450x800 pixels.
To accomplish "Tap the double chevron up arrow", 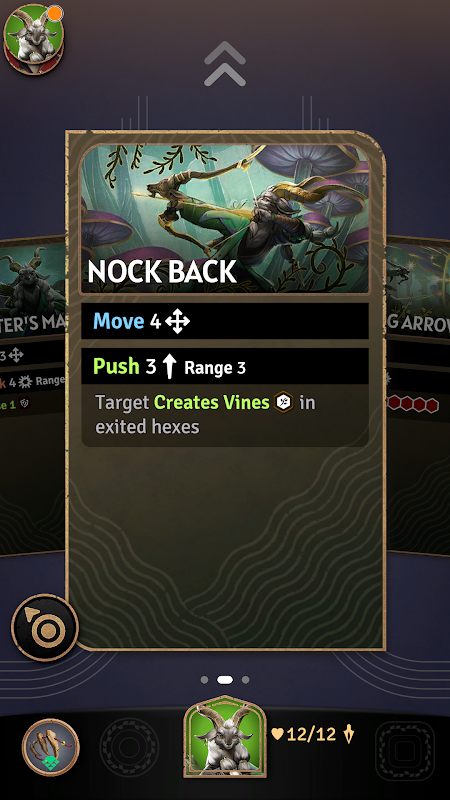I will point(225,64).
